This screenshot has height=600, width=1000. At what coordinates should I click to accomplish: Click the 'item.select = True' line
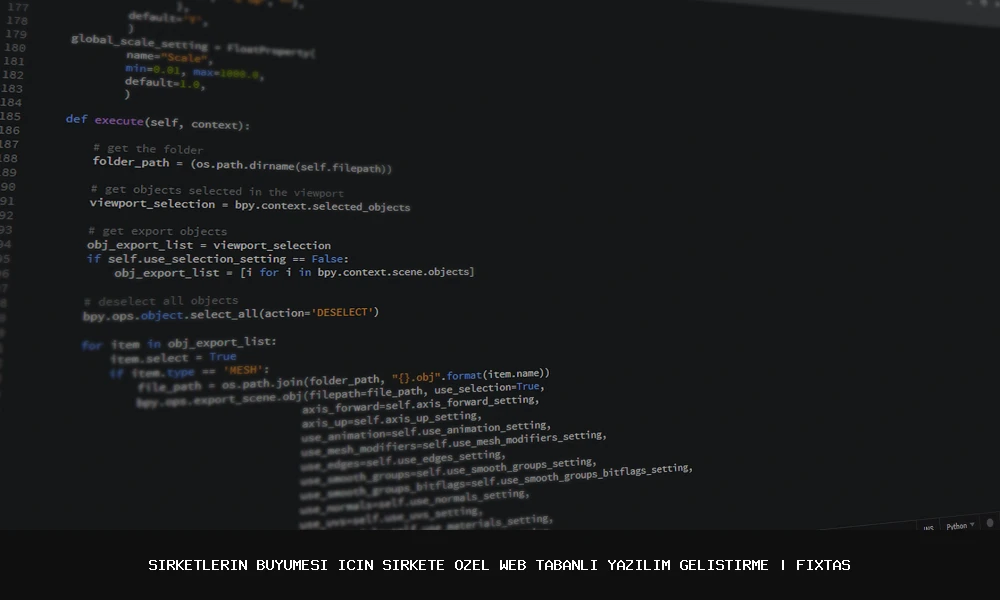point(173,357)
